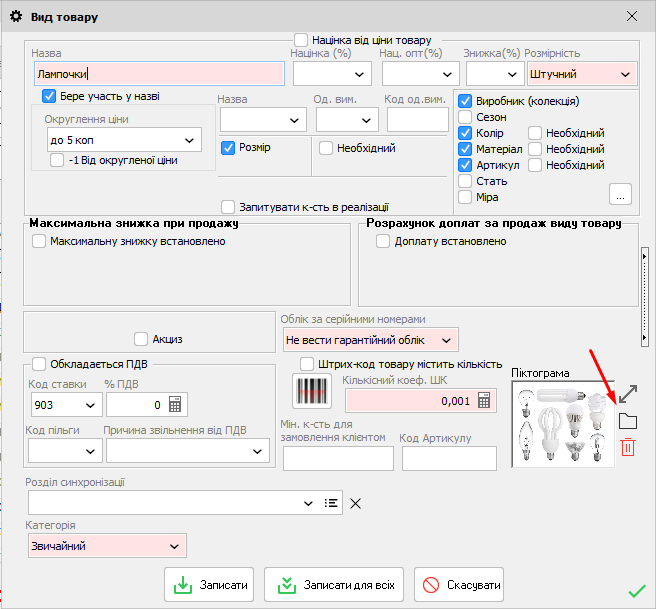Open calculator for Кількісний коеф. ШК field
The image size is (656, 609).
click(x=484, y=401)
